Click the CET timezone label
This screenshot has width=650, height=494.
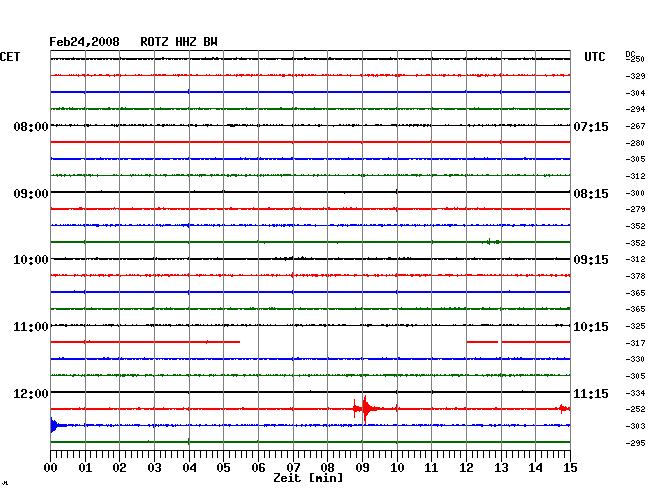tap(10, 57)
